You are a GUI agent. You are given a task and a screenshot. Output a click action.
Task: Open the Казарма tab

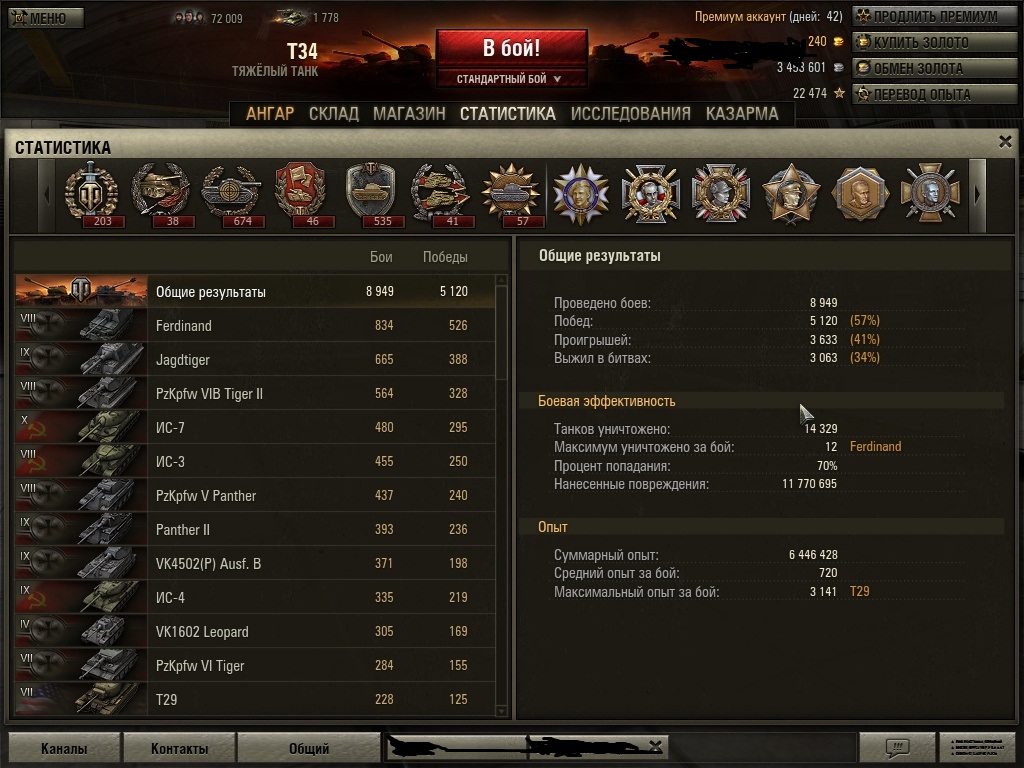(742, 114)
